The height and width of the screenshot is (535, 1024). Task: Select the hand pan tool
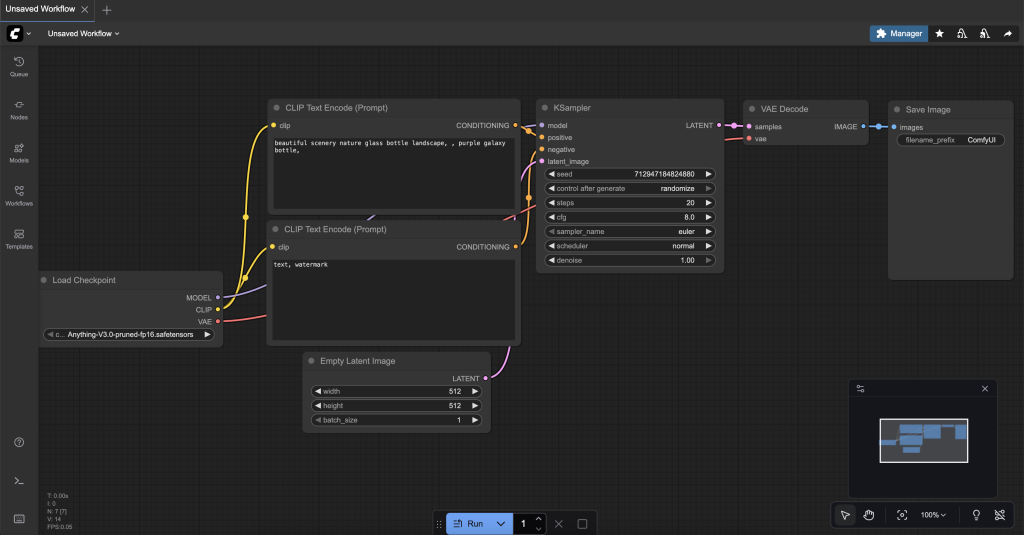869,515
